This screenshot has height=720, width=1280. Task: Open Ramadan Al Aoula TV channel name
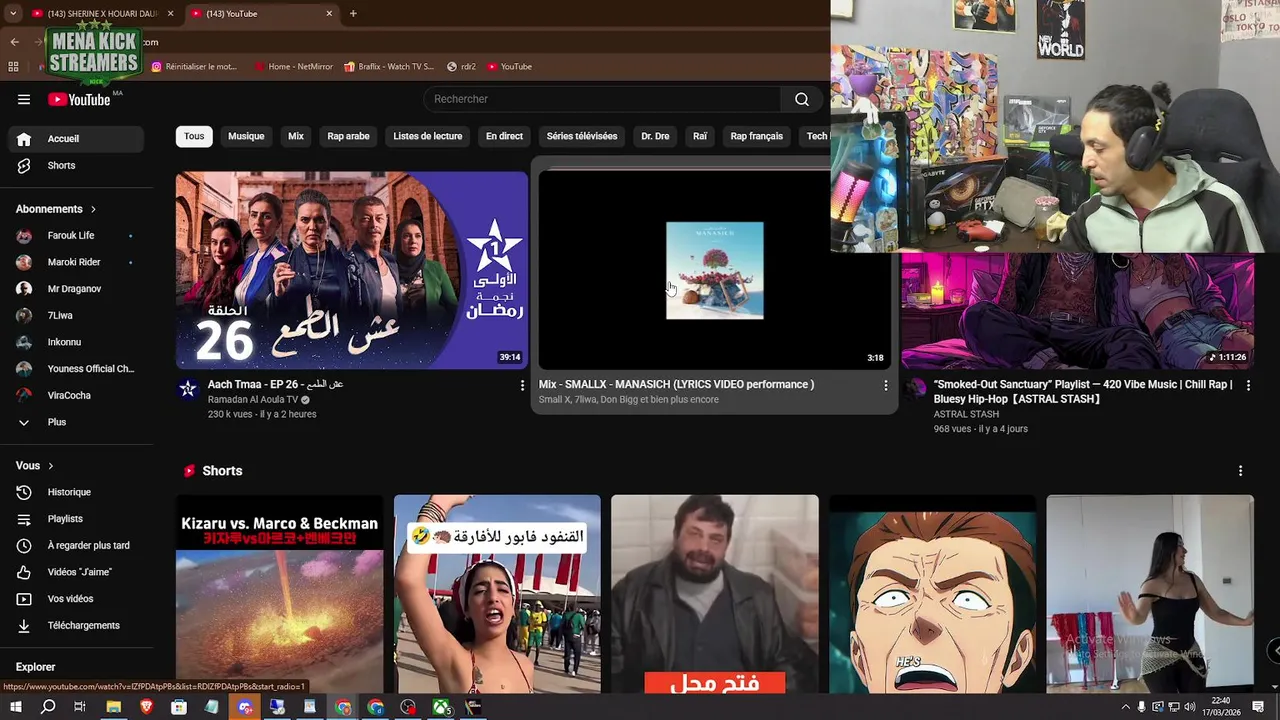coord(253,400)
